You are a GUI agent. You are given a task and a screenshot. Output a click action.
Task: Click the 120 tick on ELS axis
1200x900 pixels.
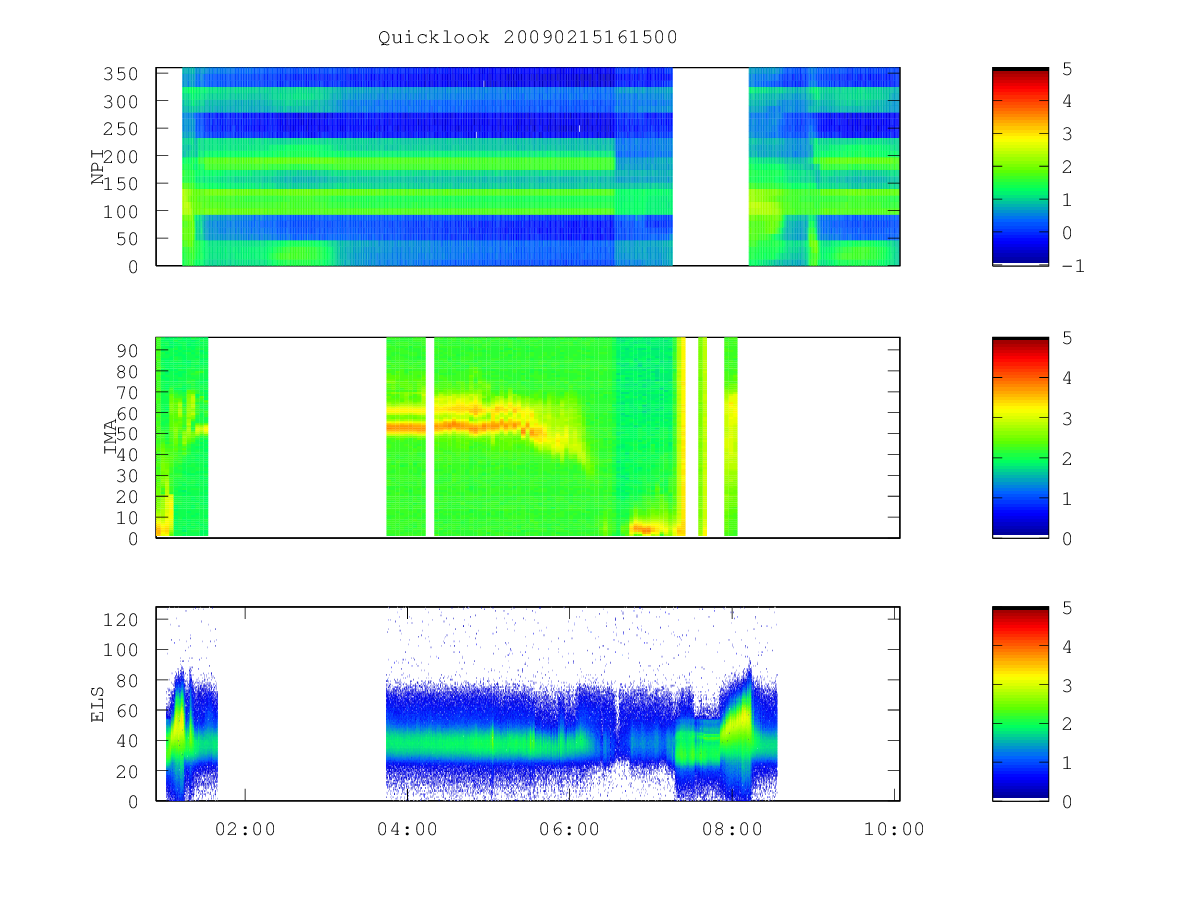[x=123, y=620]
